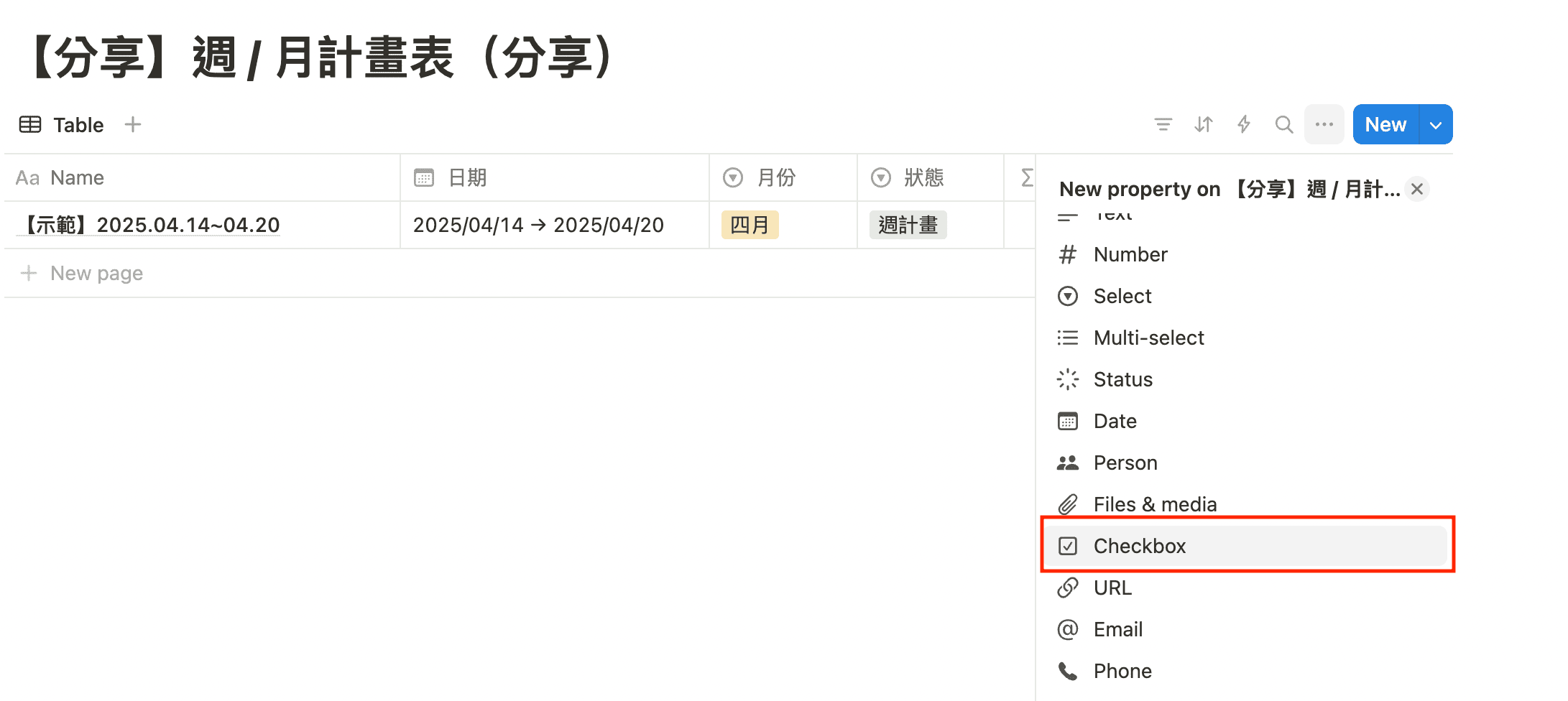This screenshot has height=701, width=1568.
Task: Choose the Status property type
Action: (x=1122, y=379)
